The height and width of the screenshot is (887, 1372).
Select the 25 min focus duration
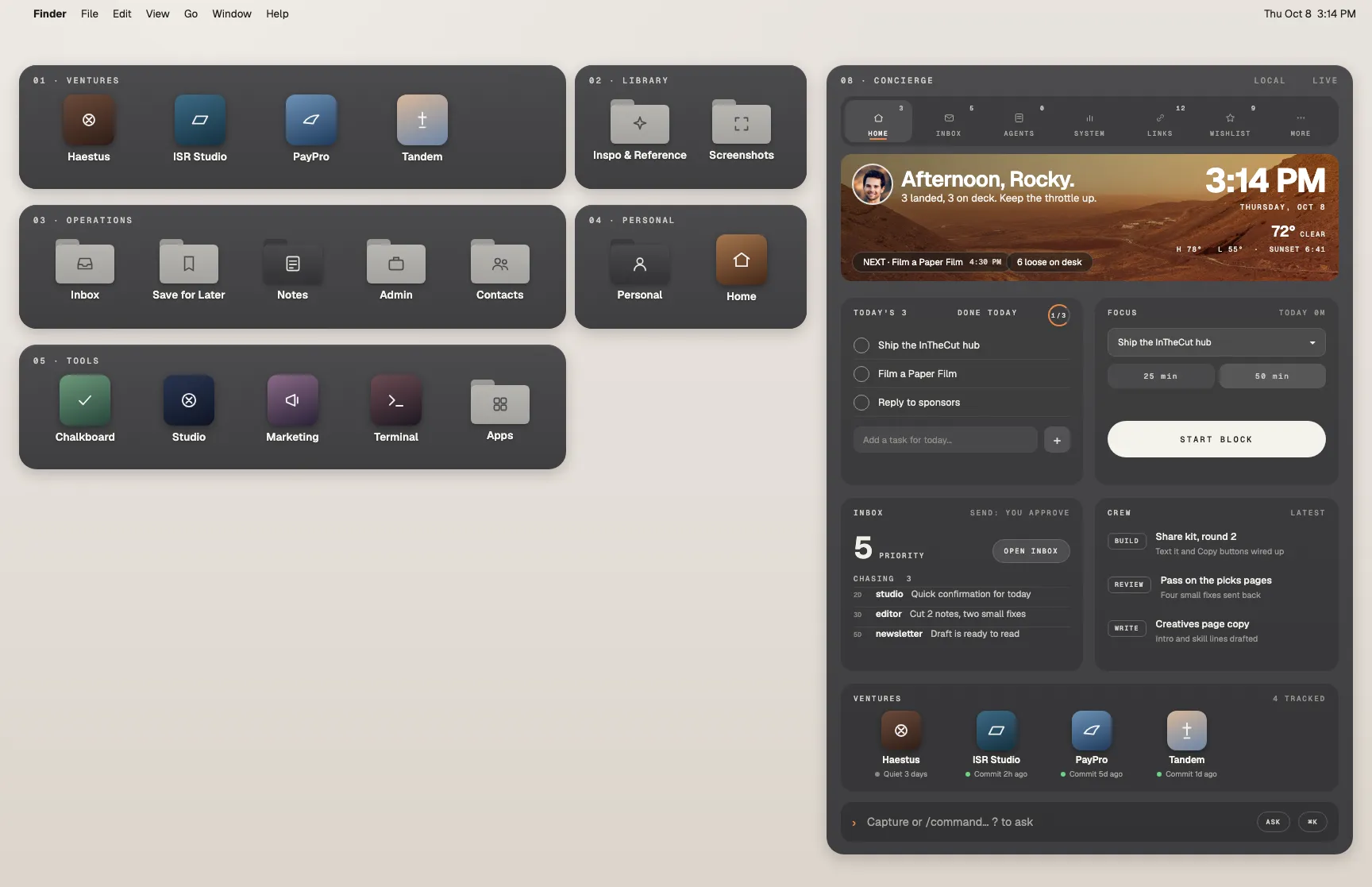point(1161,376)
